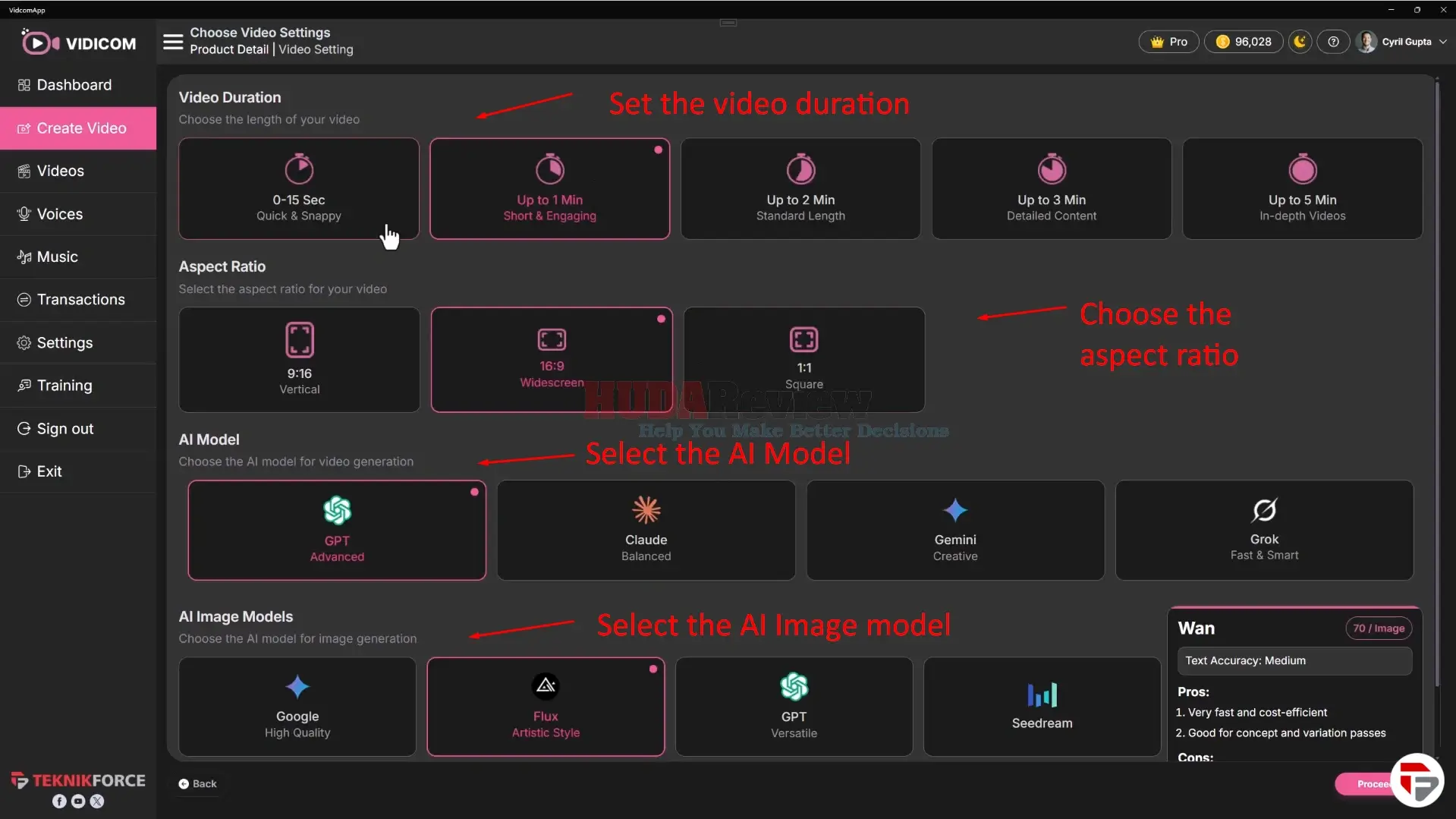
Task: Click "Very fast and cost-efficient" text
Action: [x=1257, y=713]
